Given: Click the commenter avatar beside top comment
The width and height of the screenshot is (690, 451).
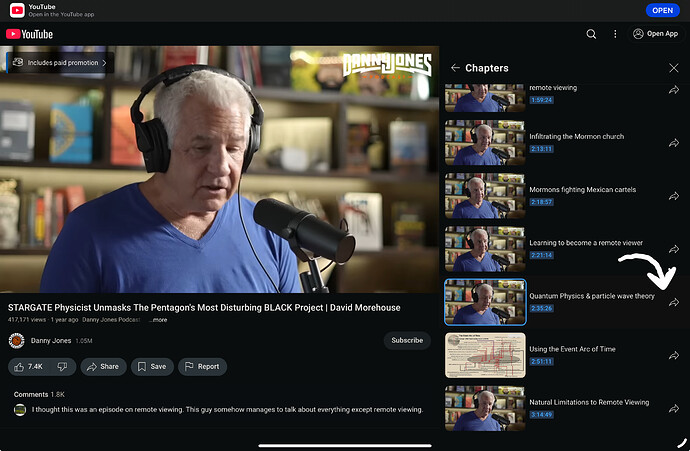Looking at the screenshot, I should (x=20, y=410).
